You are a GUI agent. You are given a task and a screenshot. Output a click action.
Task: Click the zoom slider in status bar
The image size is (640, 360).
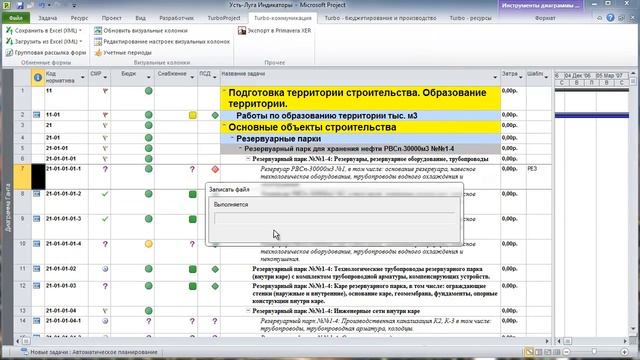coord(594,352)
